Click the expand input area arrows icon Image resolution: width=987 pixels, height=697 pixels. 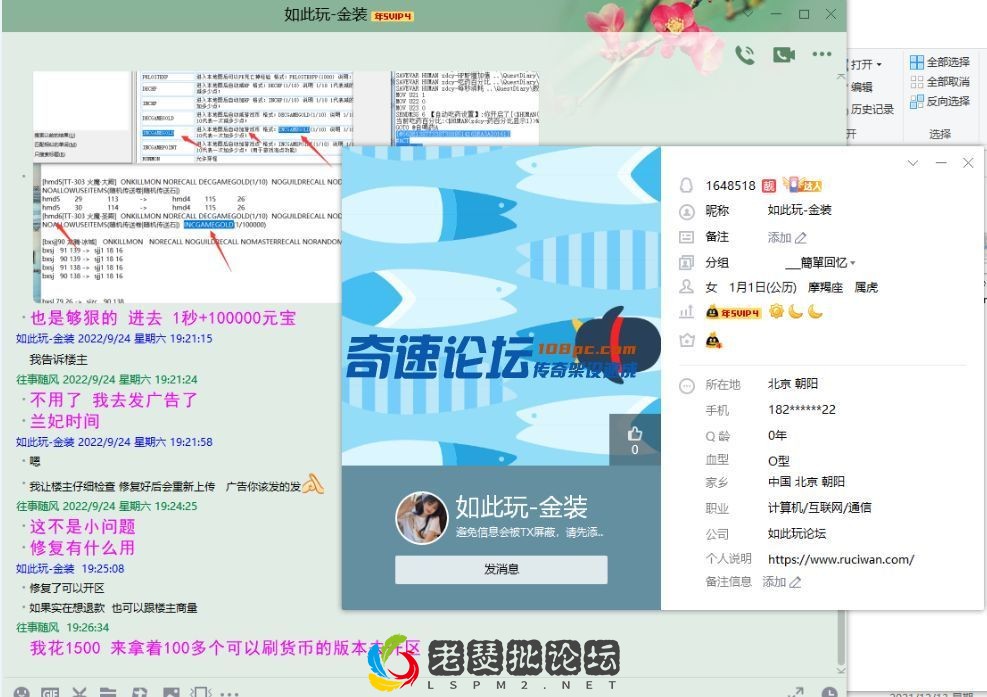[x=796, y=691]
